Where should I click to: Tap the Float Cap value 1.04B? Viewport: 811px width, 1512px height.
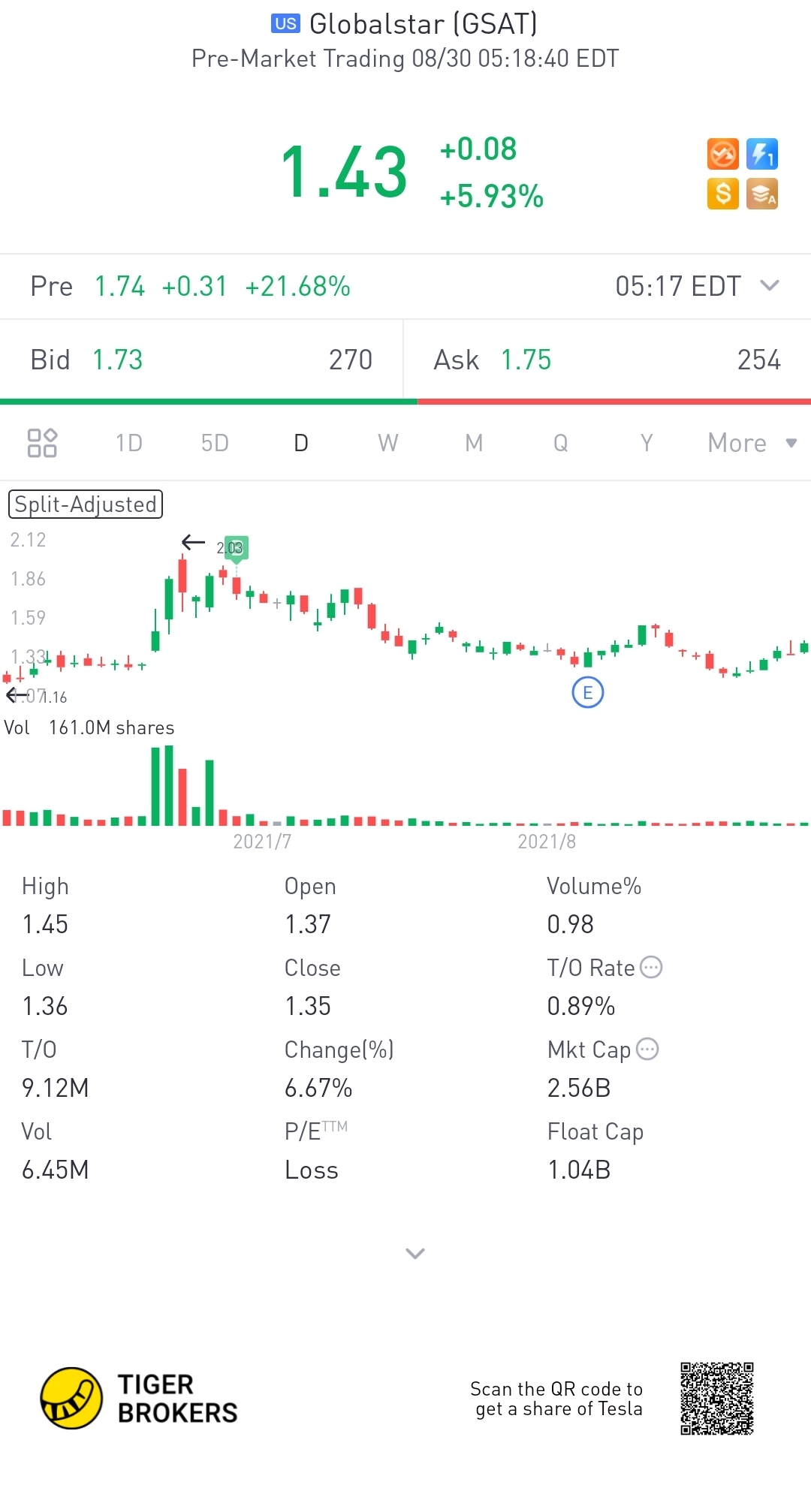tap(579, 1170)
